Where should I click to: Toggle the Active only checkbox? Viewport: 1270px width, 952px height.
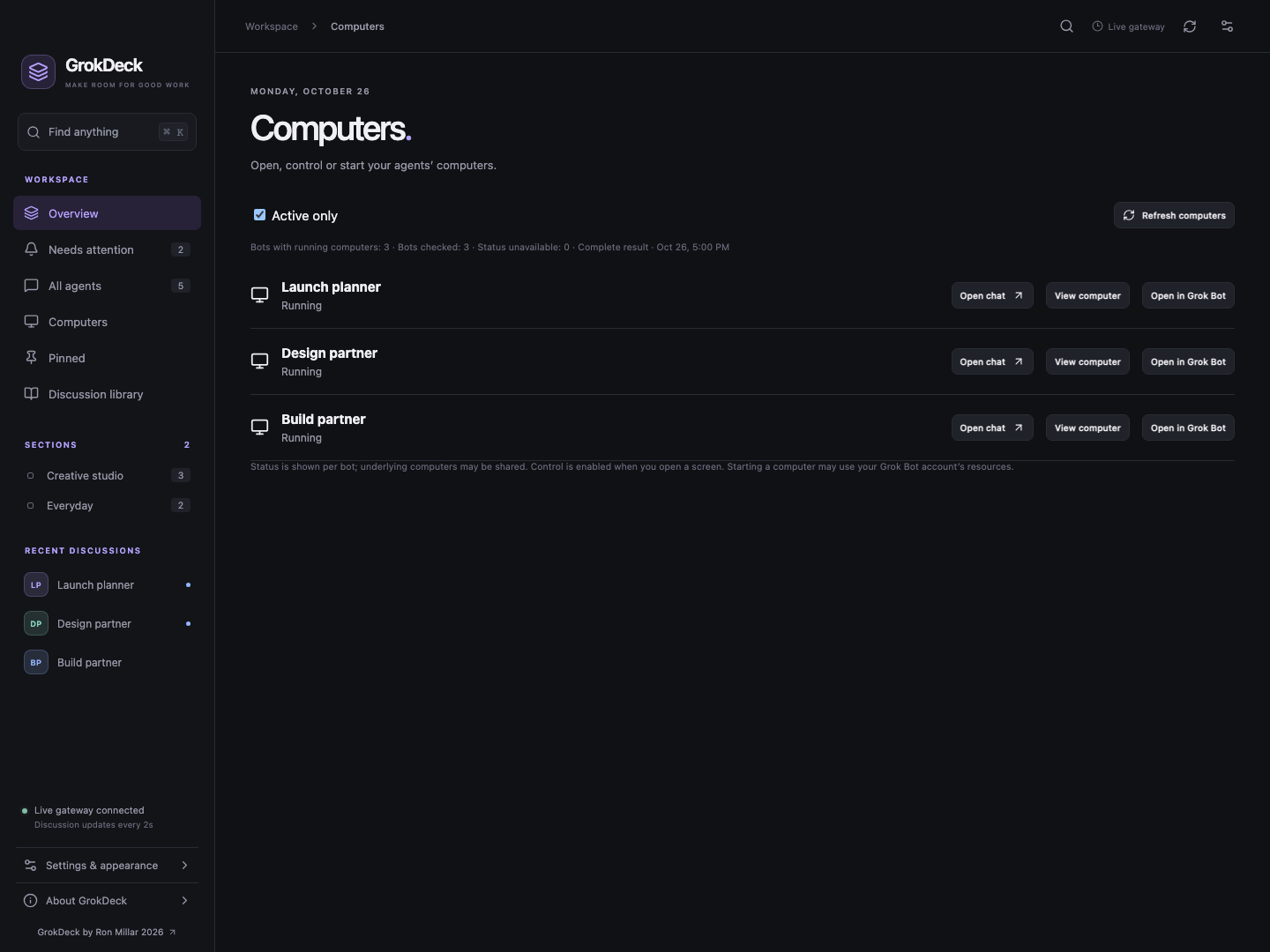pyautogui.click(x=259, y=214)
